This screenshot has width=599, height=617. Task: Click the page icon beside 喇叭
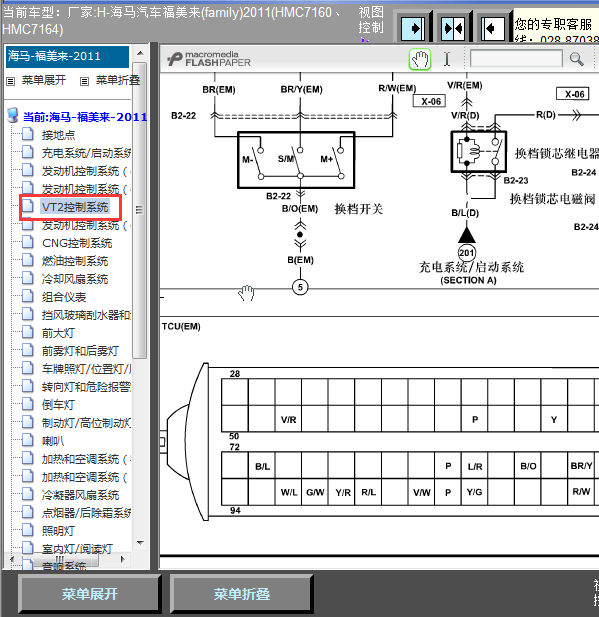28,440
